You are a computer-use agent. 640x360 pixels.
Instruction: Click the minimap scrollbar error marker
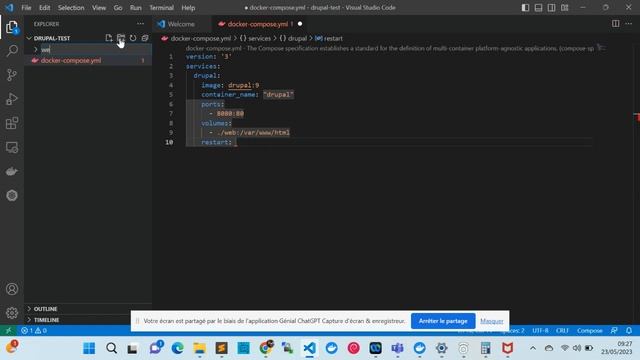637,118
